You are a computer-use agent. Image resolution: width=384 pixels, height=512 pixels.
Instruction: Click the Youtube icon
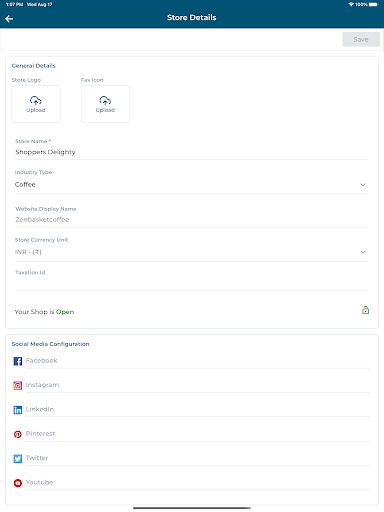coord(18,483)
